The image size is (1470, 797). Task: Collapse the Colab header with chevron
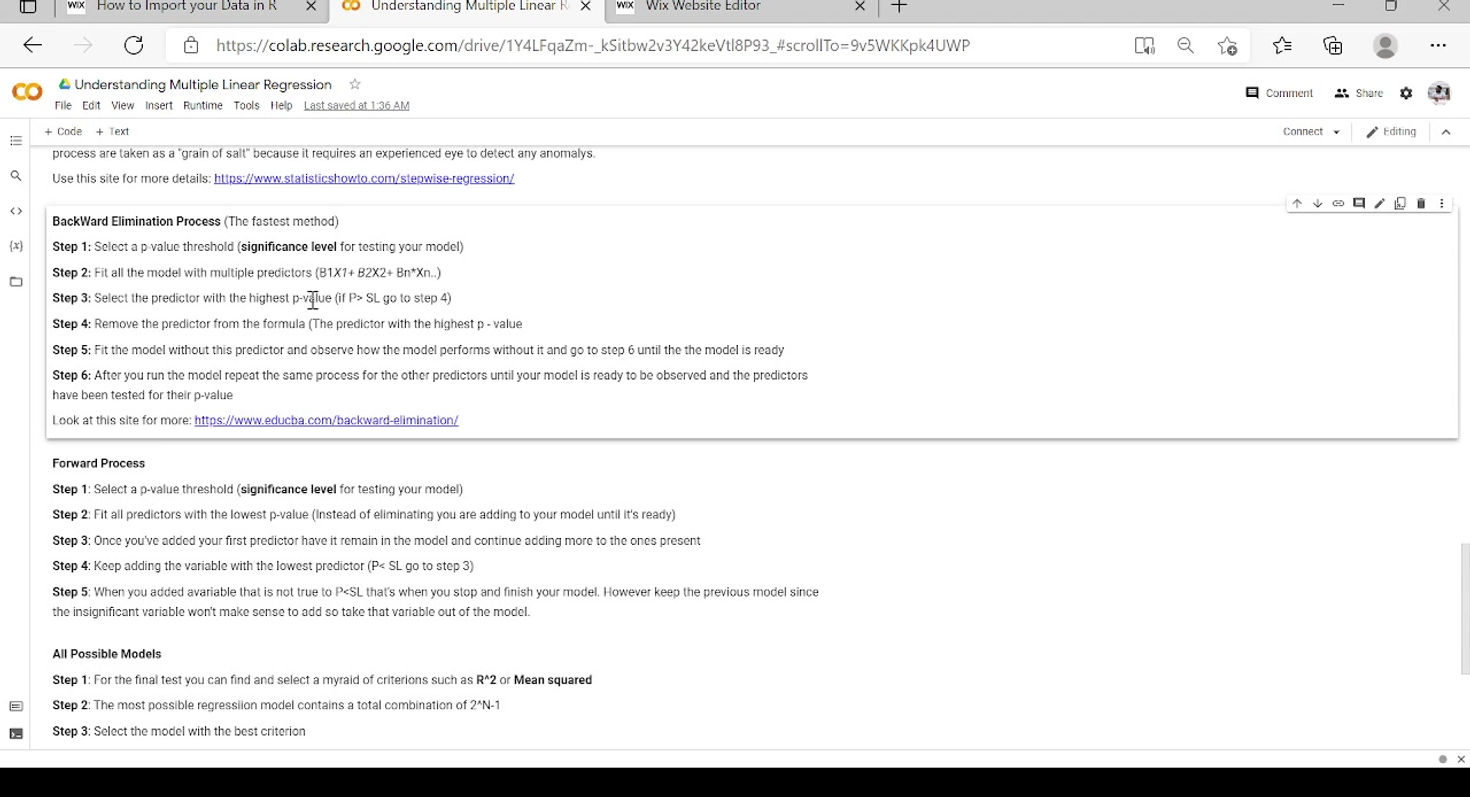(1446, 132)
